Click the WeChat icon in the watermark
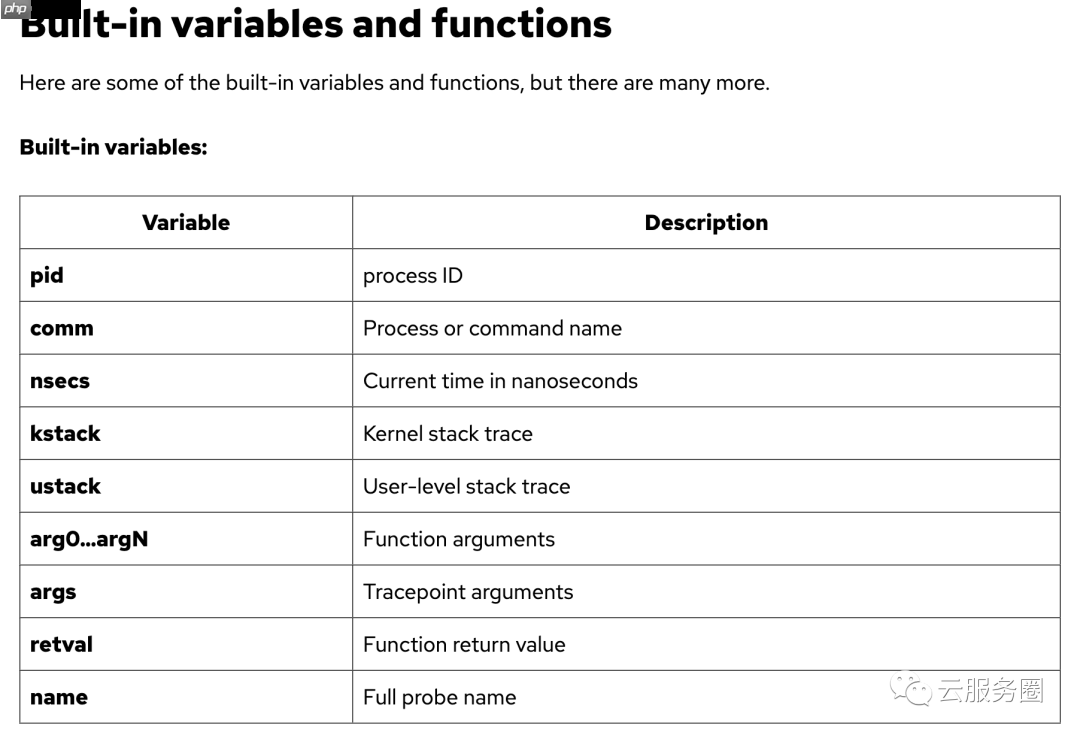Image resolution: width=1080 pixels, height=738 pixels. point(911,689)
